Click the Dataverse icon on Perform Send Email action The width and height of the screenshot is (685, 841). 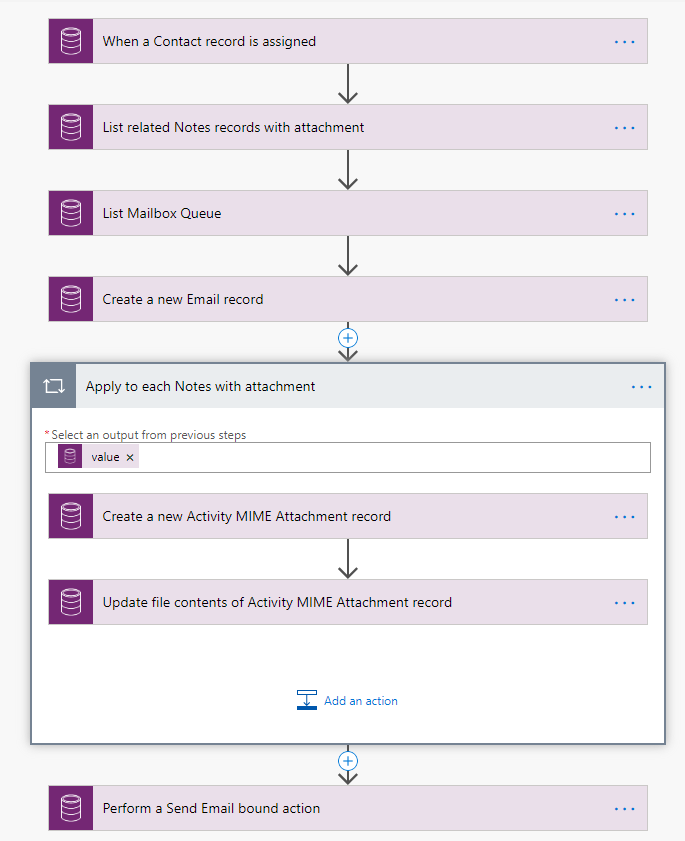pos(70,808)
